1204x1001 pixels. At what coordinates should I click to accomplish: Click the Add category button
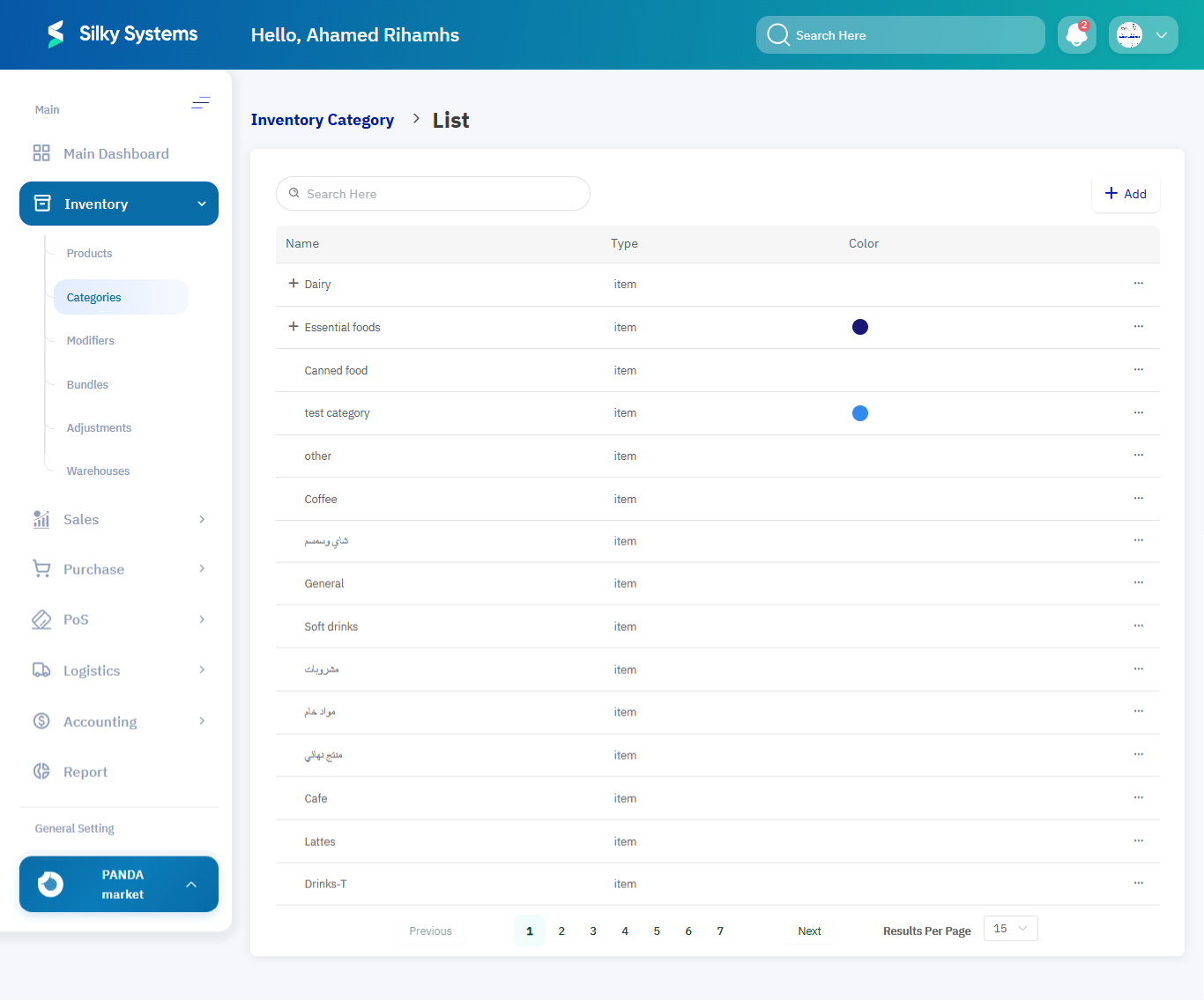(x=1126, y=194)
